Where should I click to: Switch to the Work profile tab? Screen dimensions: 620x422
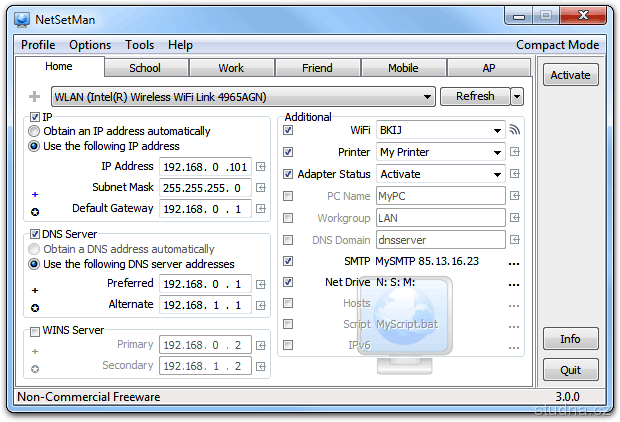[231, 68]
